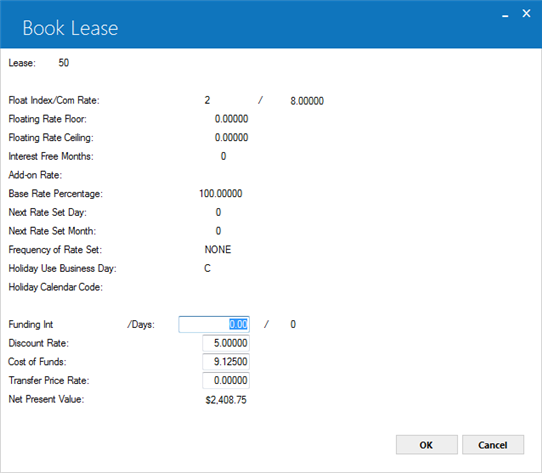Focus the Cost of Funds field
Image resolution: width=542 pixels, height=473 pixels.
(226, 362)
